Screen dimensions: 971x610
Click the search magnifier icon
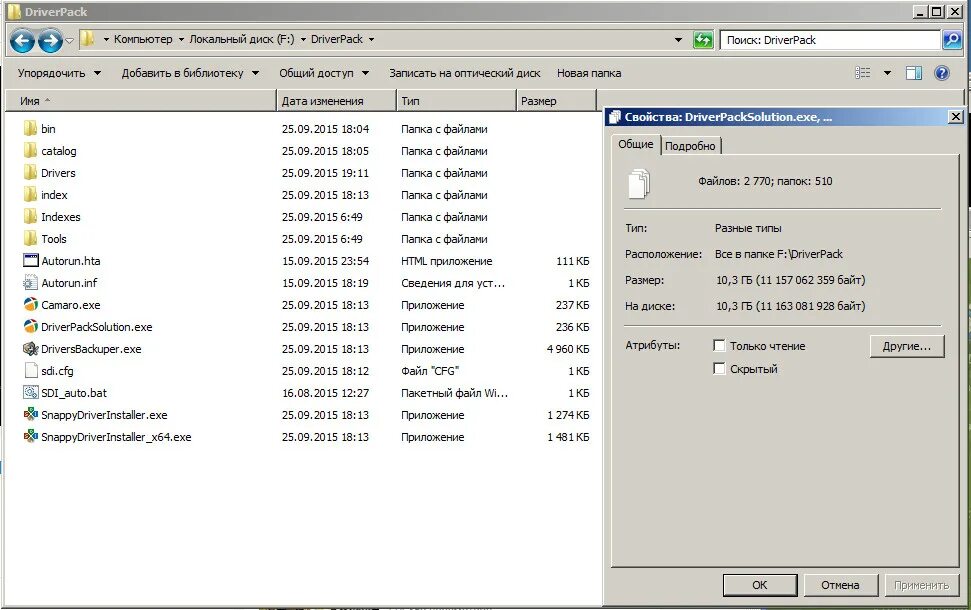click(951, 40)
